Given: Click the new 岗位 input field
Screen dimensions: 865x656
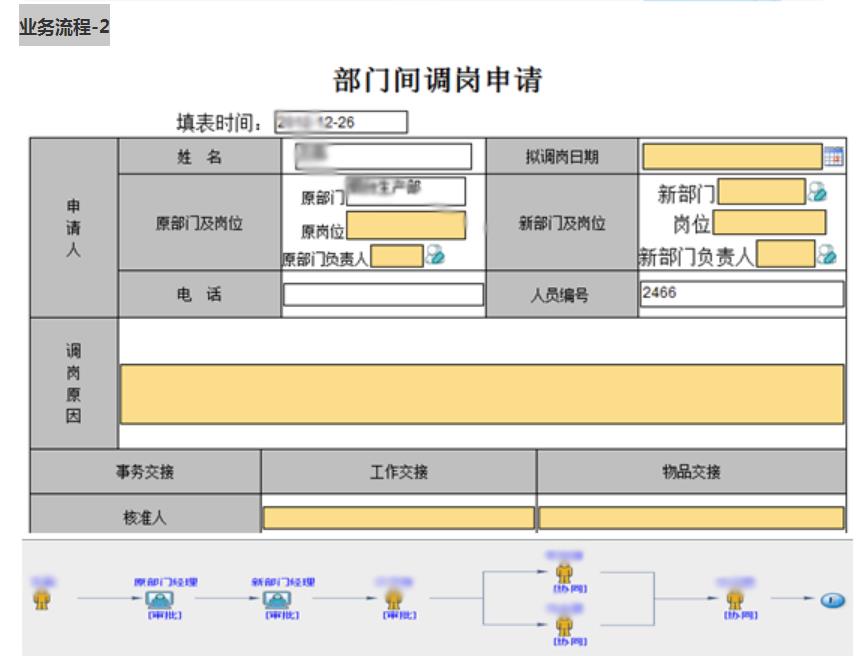Looking at the screenshot, I should point(769,223).
